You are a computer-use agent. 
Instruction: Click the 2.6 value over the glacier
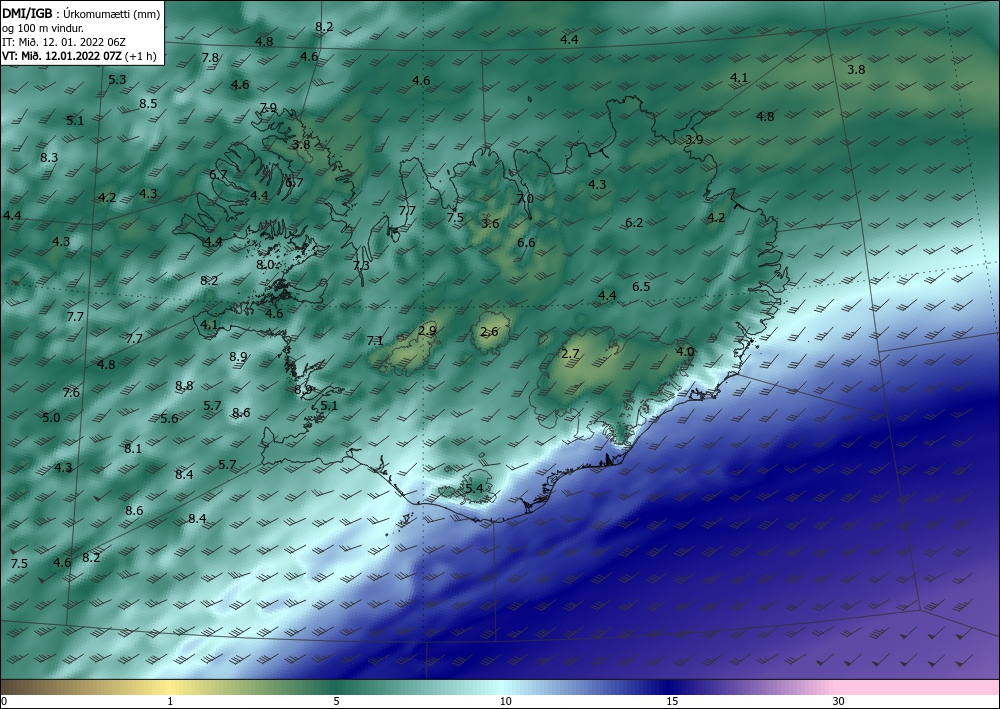tap(489, 332)
